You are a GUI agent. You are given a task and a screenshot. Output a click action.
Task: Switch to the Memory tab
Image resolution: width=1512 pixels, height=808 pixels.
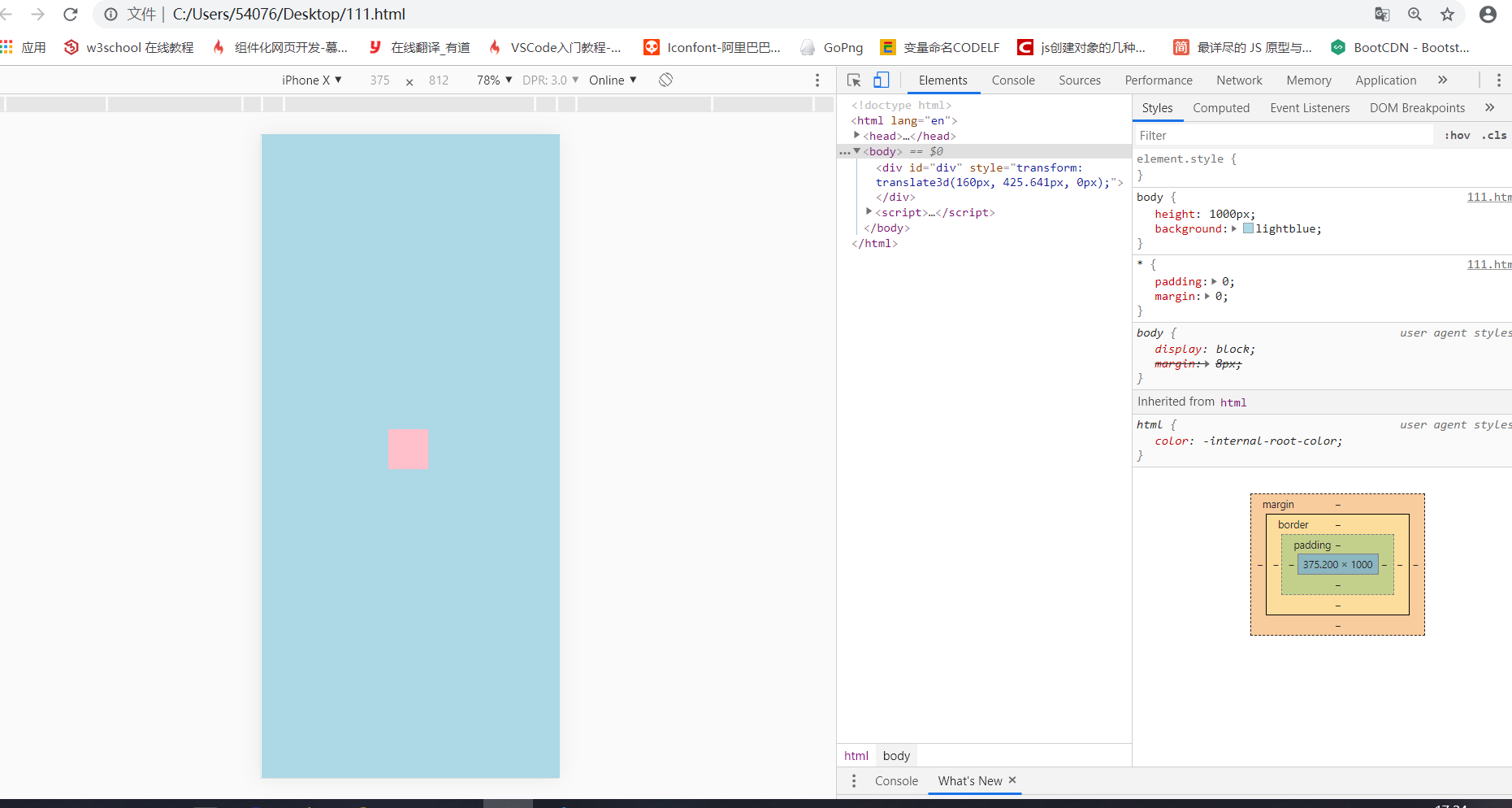click(x=1309, y=80)
